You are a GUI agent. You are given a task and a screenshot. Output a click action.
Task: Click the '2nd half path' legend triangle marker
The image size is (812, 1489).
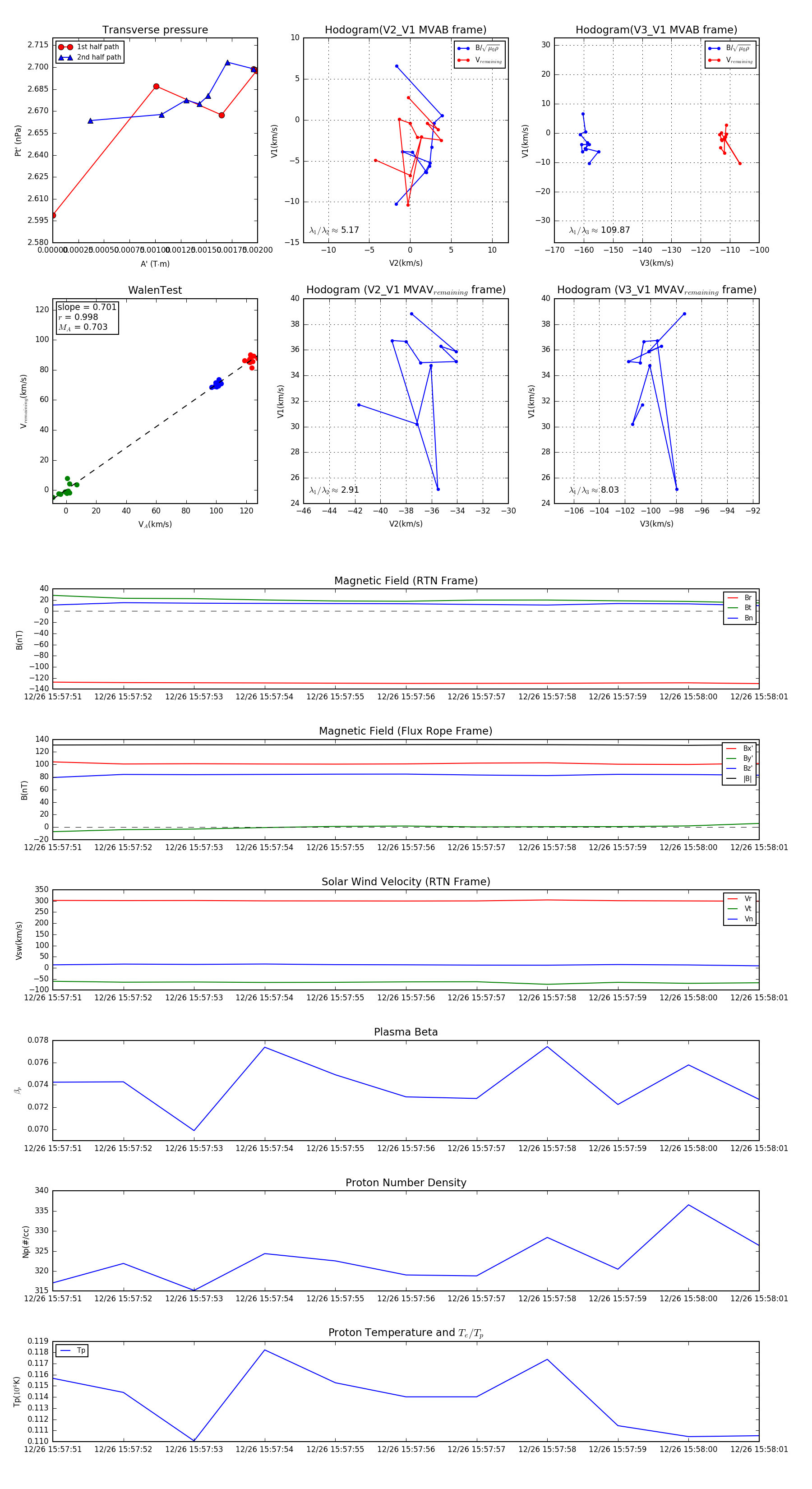pyautogui.click(x=65, y=57)
